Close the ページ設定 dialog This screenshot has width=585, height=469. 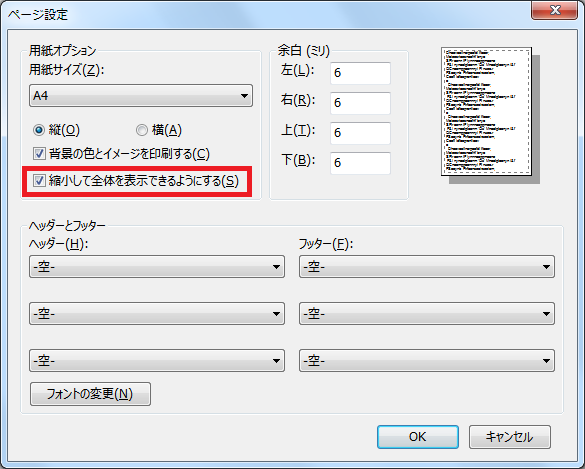555,10
